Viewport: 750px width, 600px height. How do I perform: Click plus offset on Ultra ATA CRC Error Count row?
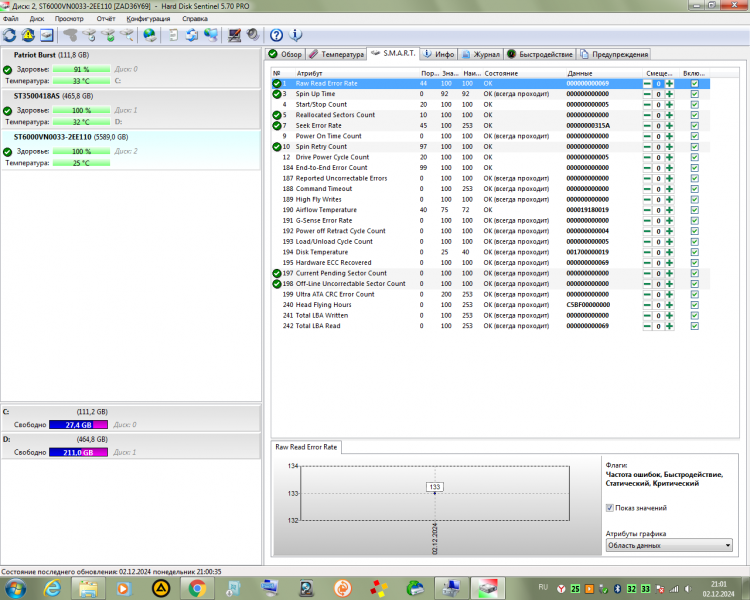(x=669, y=294)
